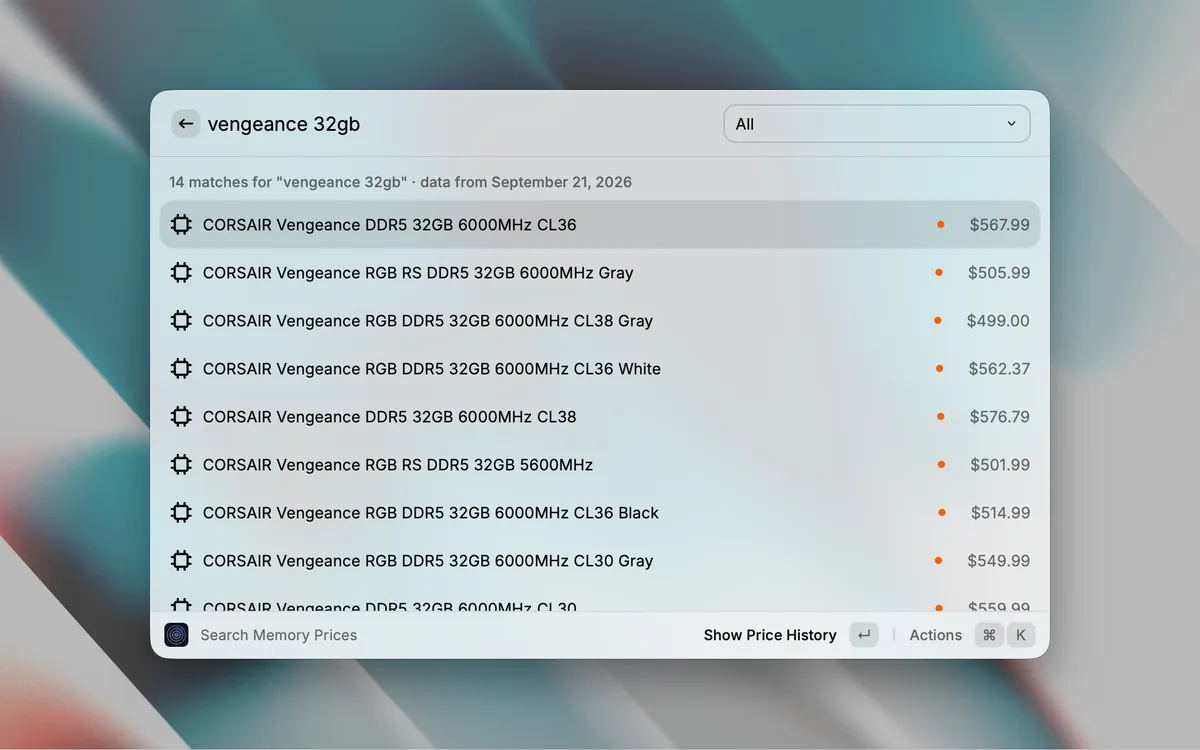Screen dimensions: 1200x750
Task: Click orange status dot beside $549.99
Action: [x=939, y=561]
